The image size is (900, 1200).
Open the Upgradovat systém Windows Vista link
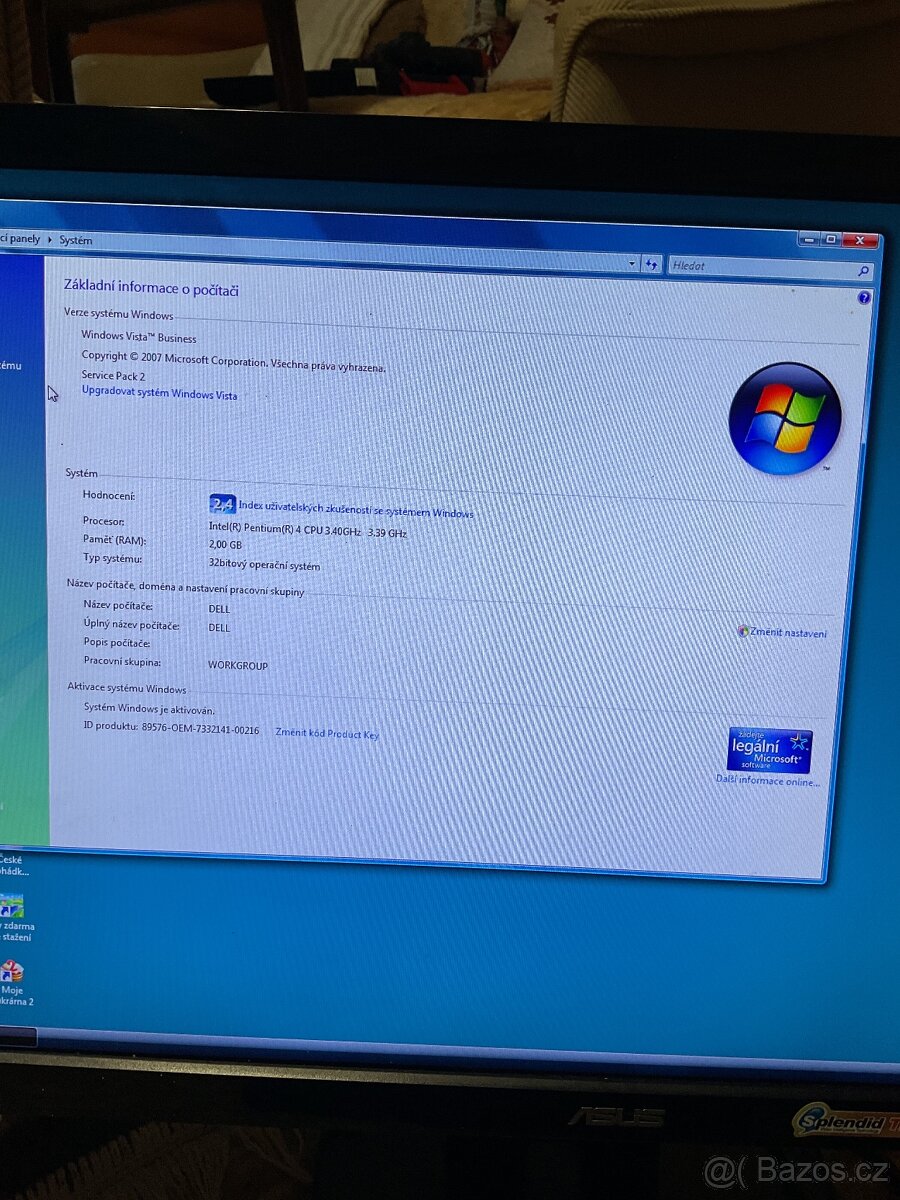coord(159,395)
